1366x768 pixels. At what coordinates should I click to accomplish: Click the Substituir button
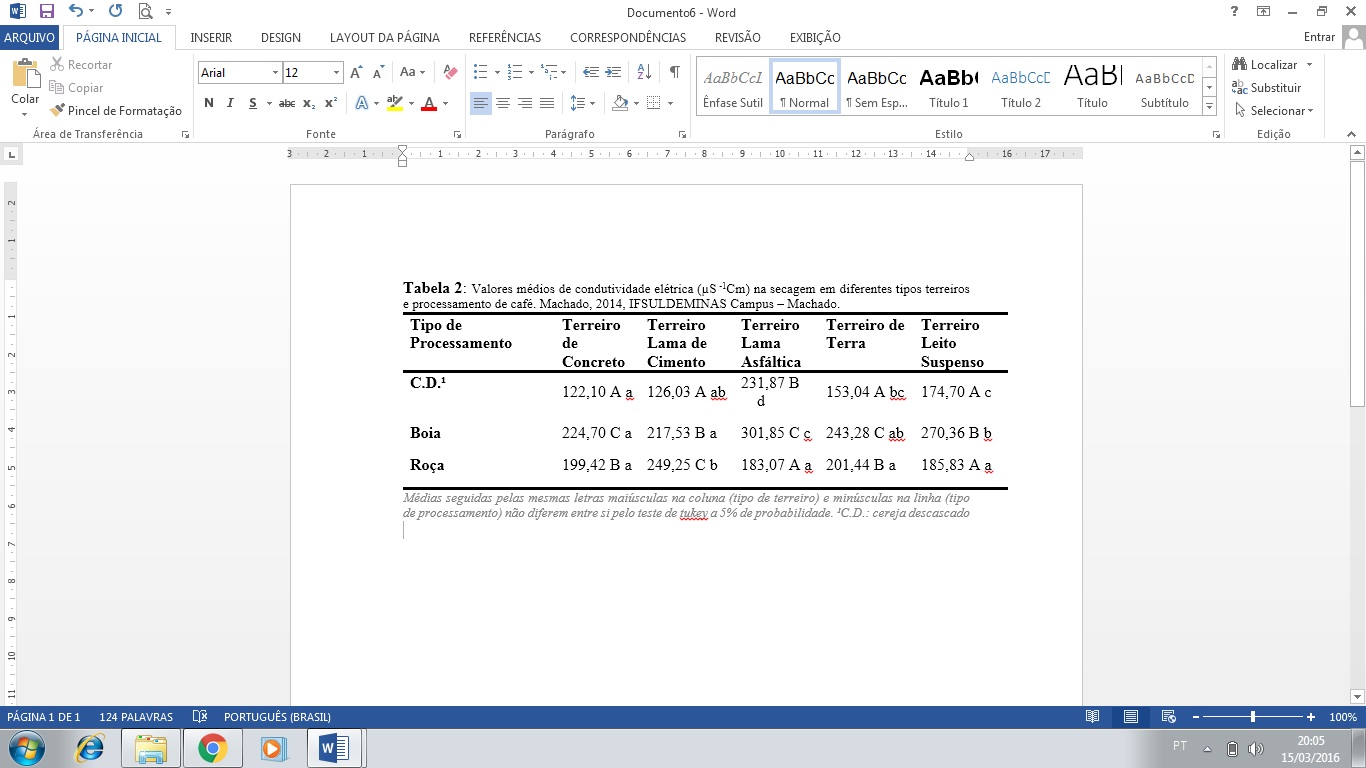[x=1266, y=88]
